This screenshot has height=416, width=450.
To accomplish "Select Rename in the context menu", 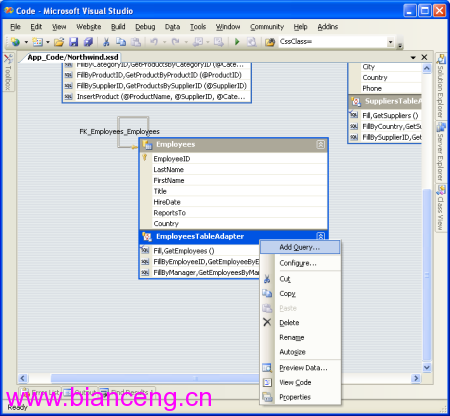I will (x=300, y=337).
